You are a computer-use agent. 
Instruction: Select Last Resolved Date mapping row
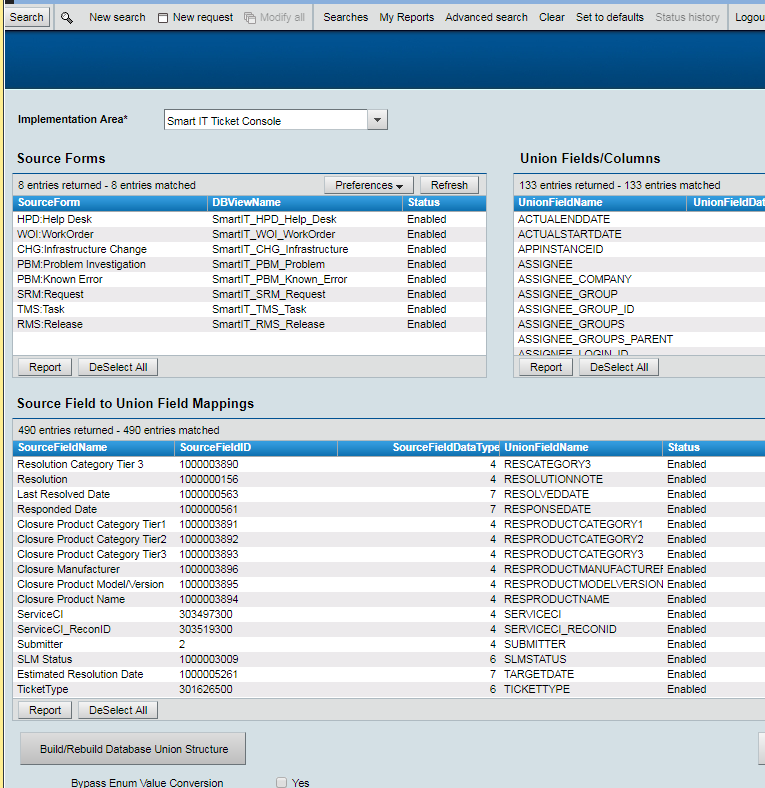(x=389, y=495)
